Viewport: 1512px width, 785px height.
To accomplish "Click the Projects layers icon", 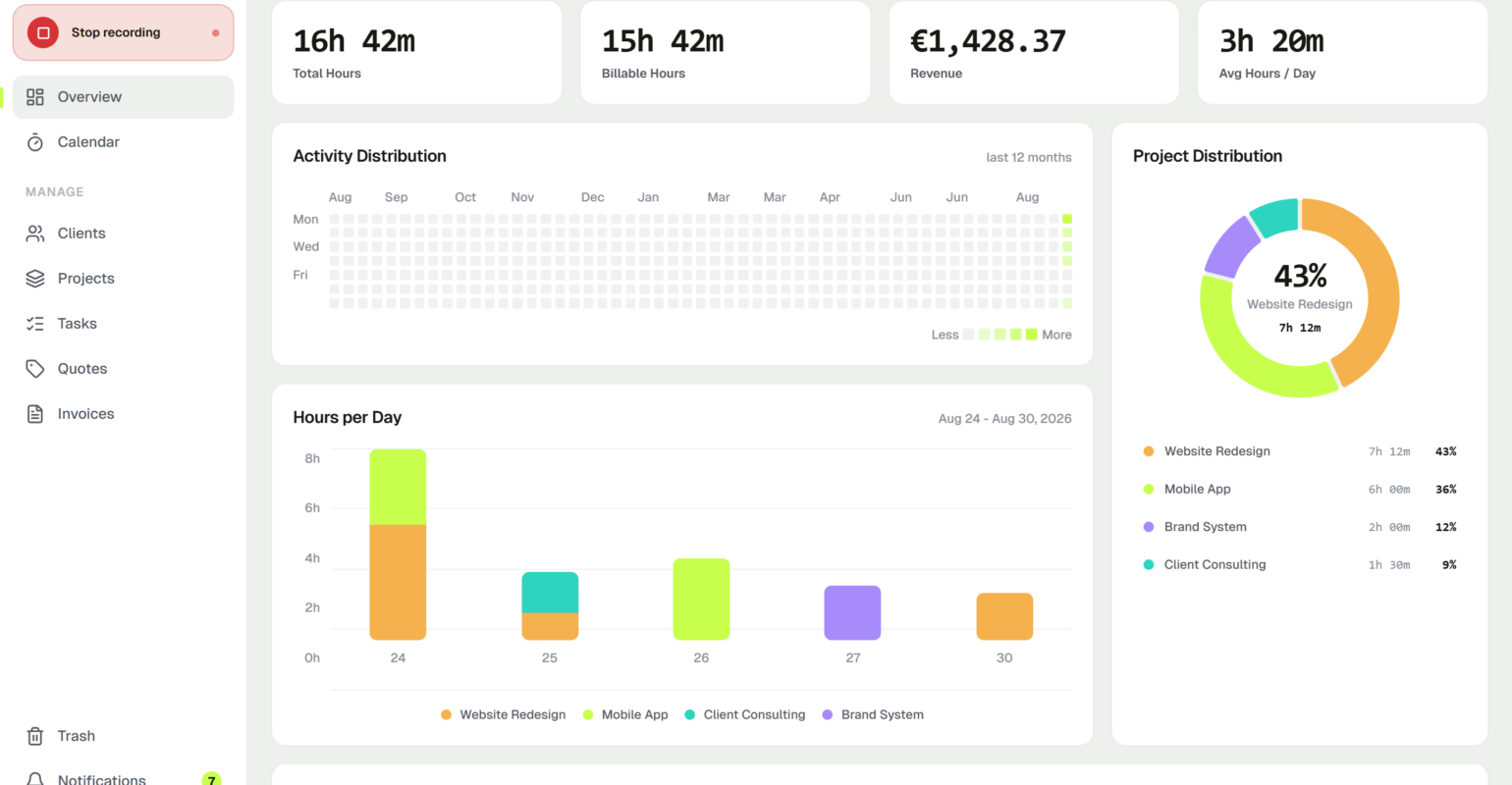I will [x=35, y=279].
